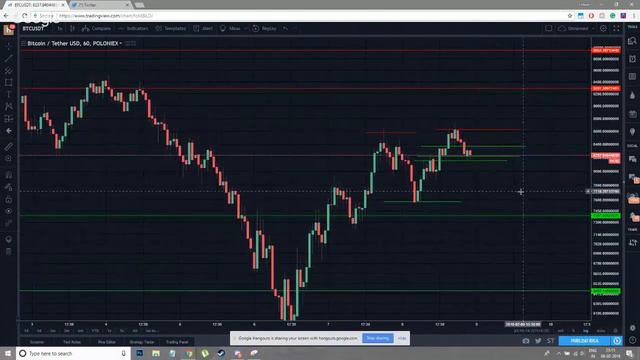This screenshot has width=640, height=360.
Task: Open the Templates menu
Action: (171, 29)
